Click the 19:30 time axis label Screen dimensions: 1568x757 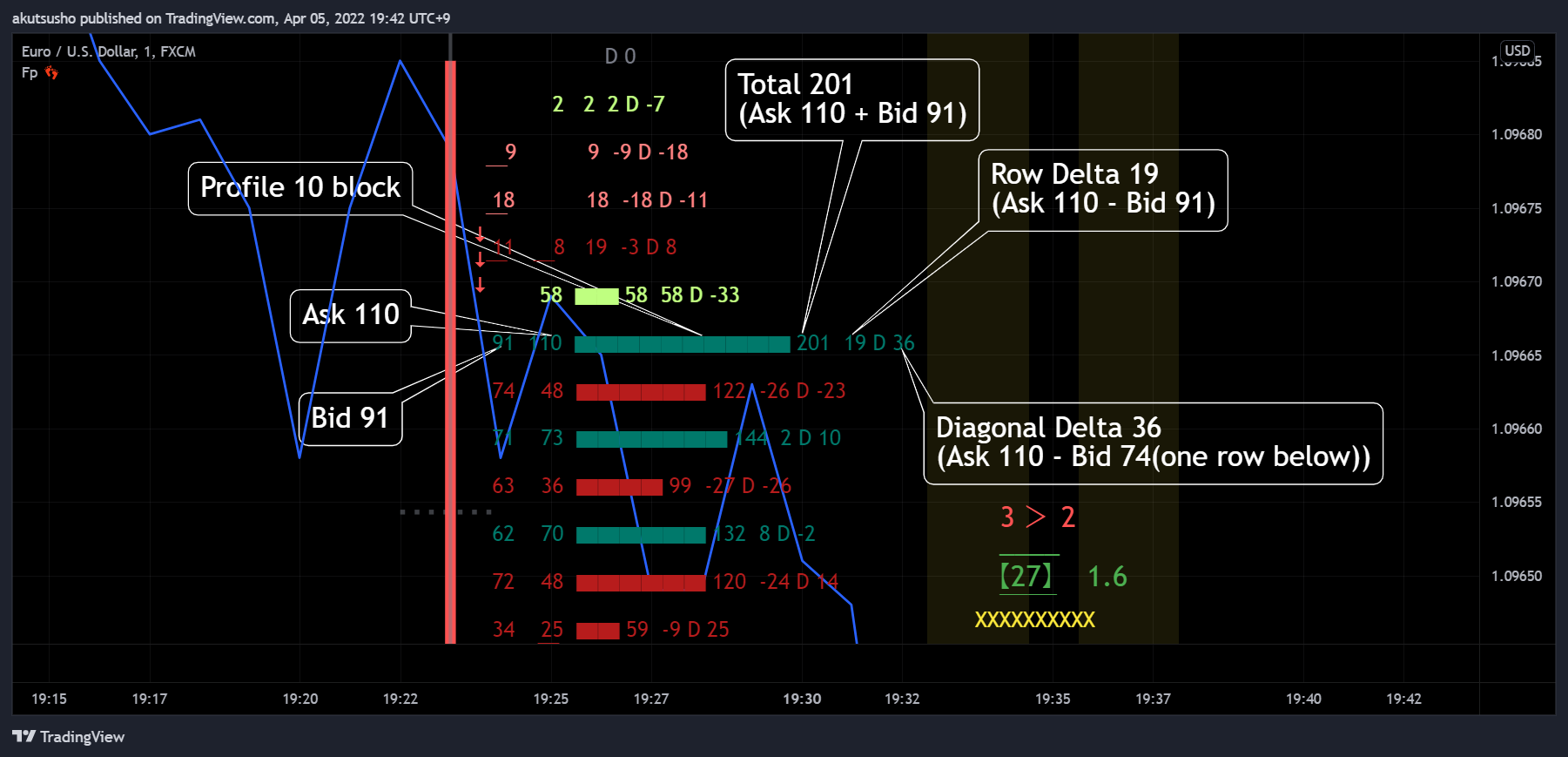(802, 699)
